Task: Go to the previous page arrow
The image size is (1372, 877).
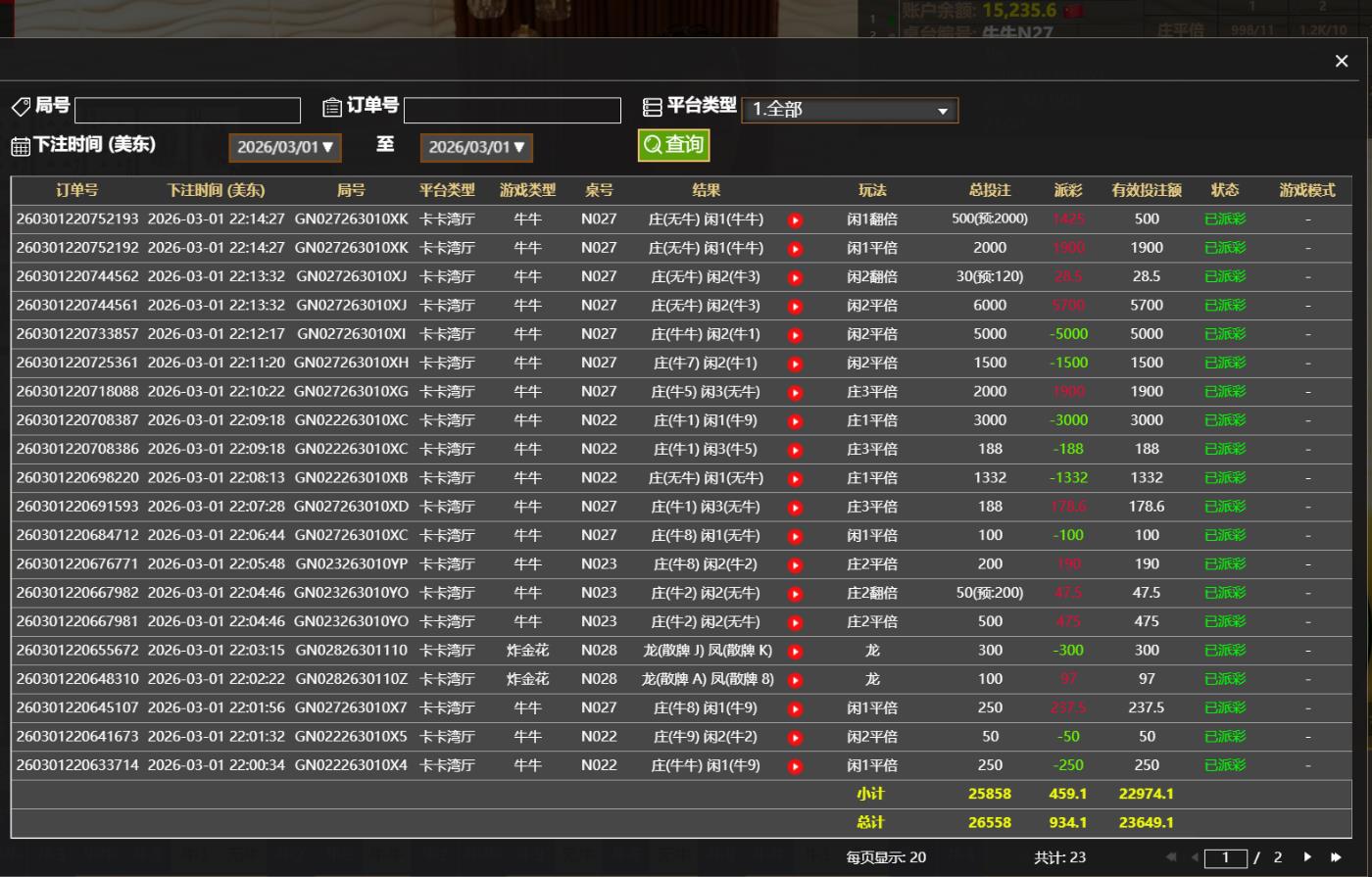Action: click(x=1195, y=857)
